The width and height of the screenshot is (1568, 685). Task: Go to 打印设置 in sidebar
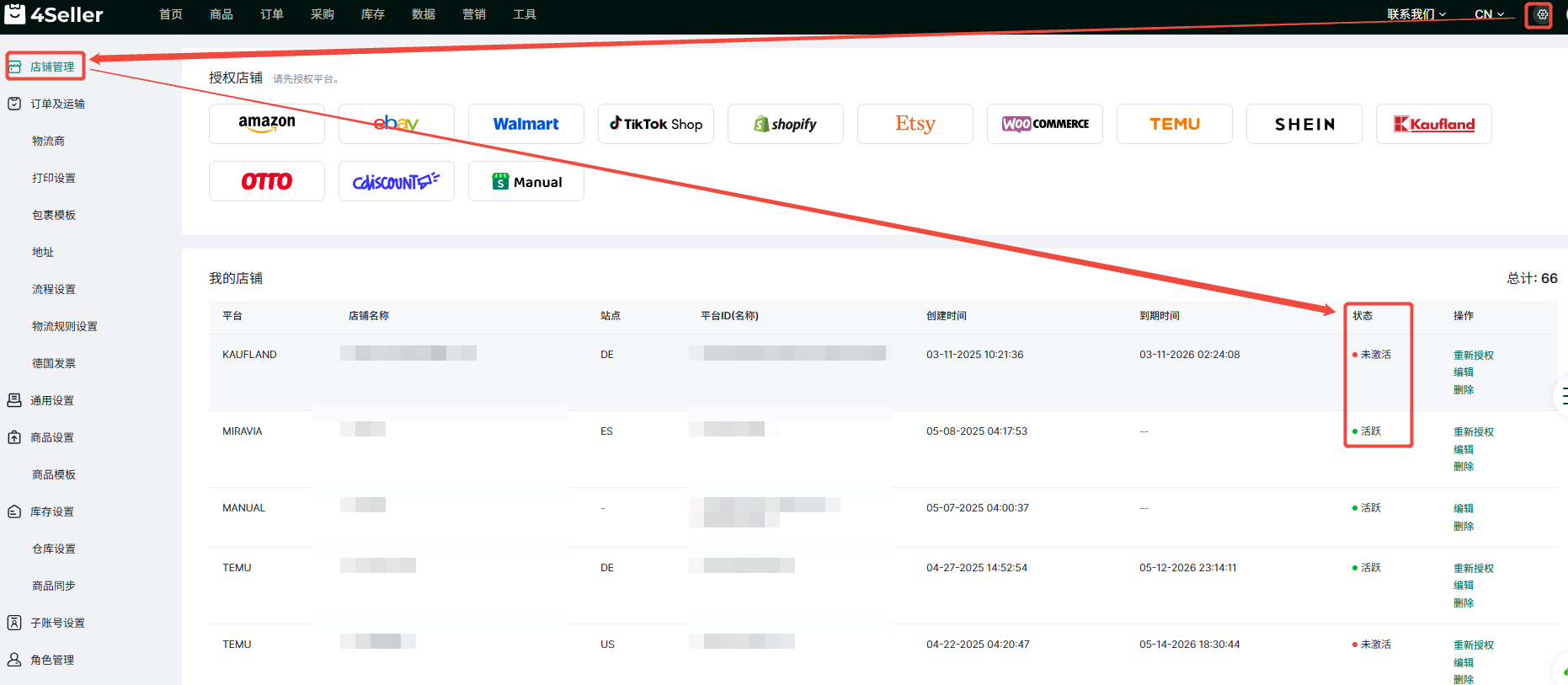click(54, 178)
